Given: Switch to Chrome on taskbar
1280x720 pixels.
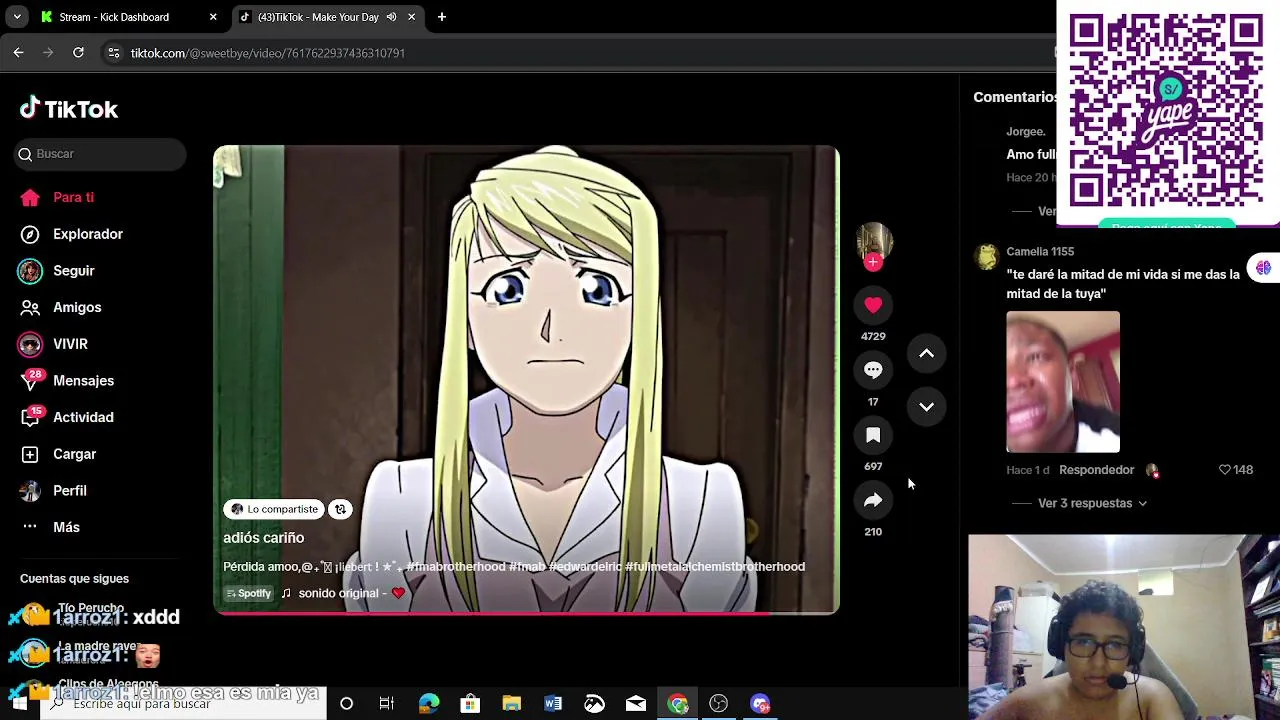Looking at the screenshot, I should point(678,704).
